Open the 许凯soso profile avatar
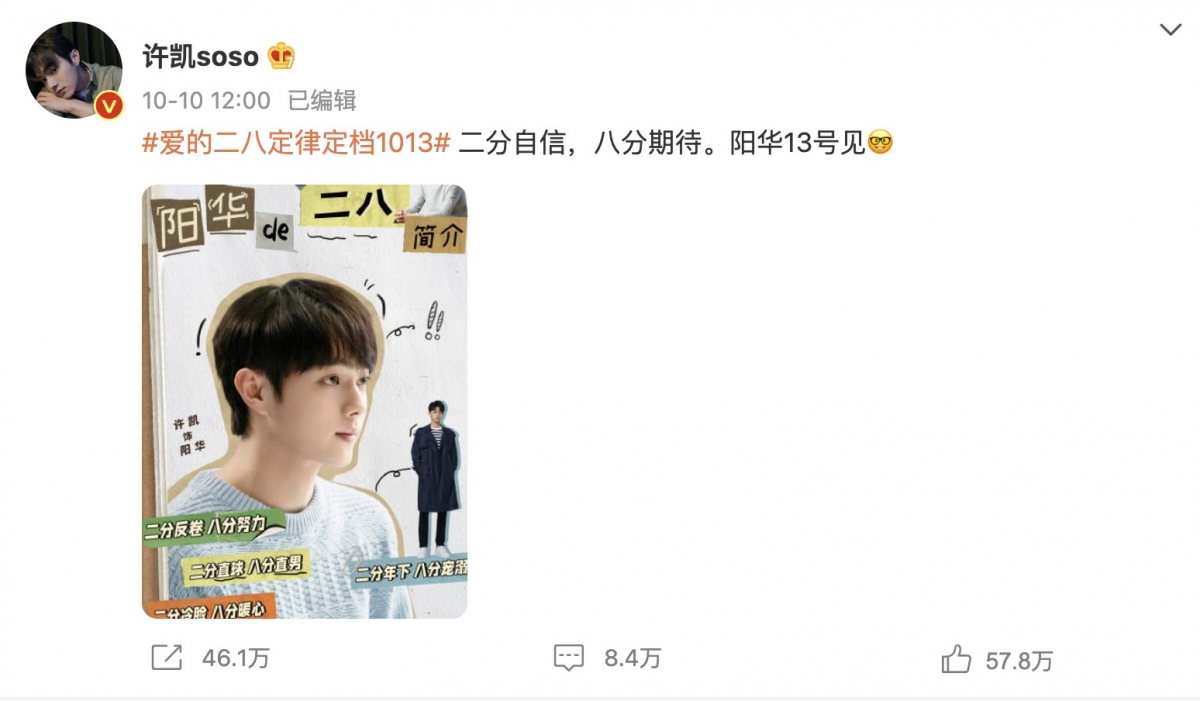The height and width of the screenshot is (701, 1200). click(x=74, y=70)
